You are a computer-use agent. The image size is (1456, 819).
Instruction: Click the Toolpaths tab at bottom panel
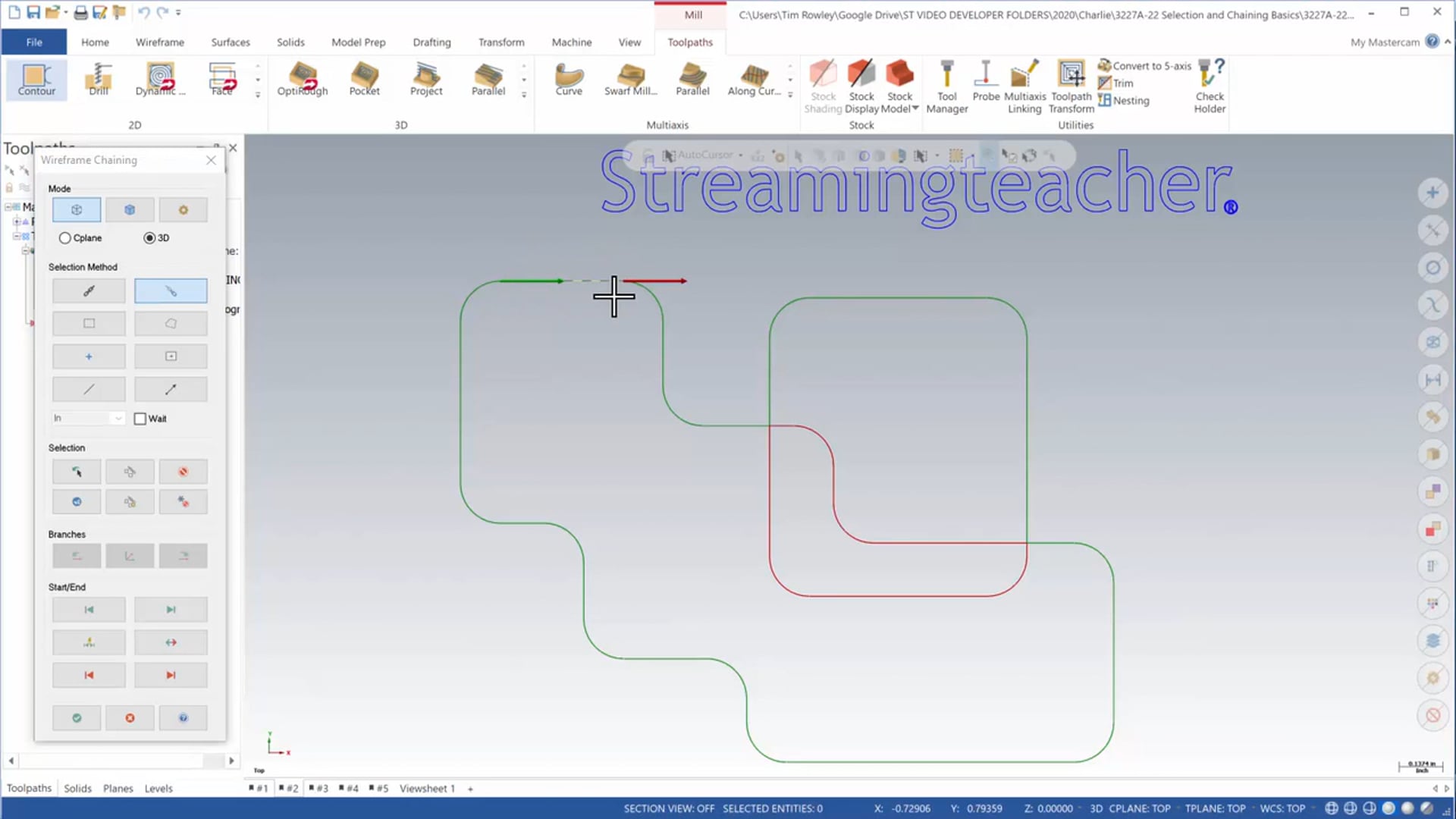[x=28, y=788]
